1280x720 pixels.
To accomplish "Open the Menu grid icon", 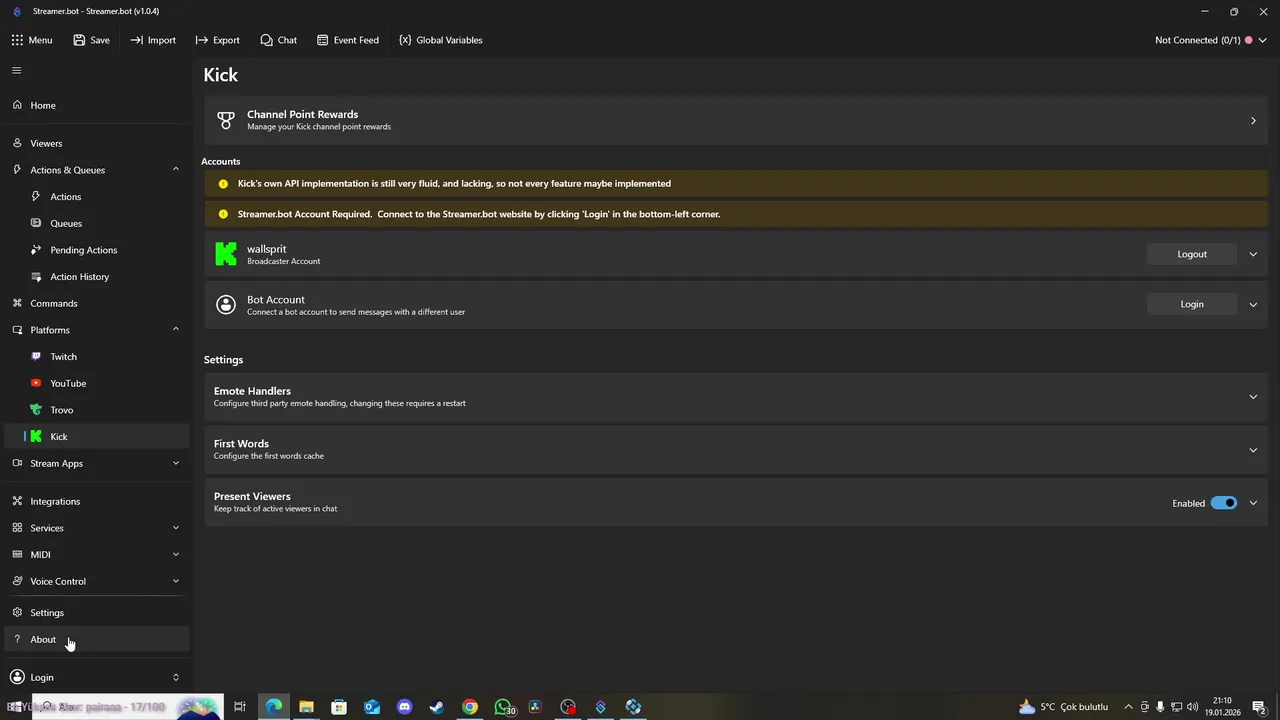I will pyautogui.click(x=17, y=40).
